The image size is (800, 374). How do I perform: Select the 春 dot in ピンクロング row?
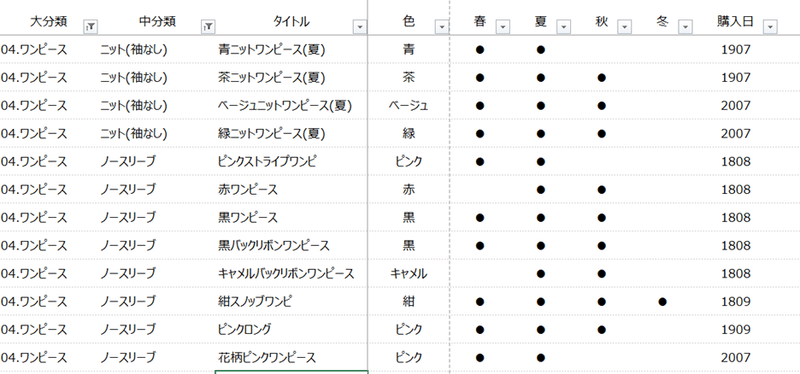click(x=480, y=330)
